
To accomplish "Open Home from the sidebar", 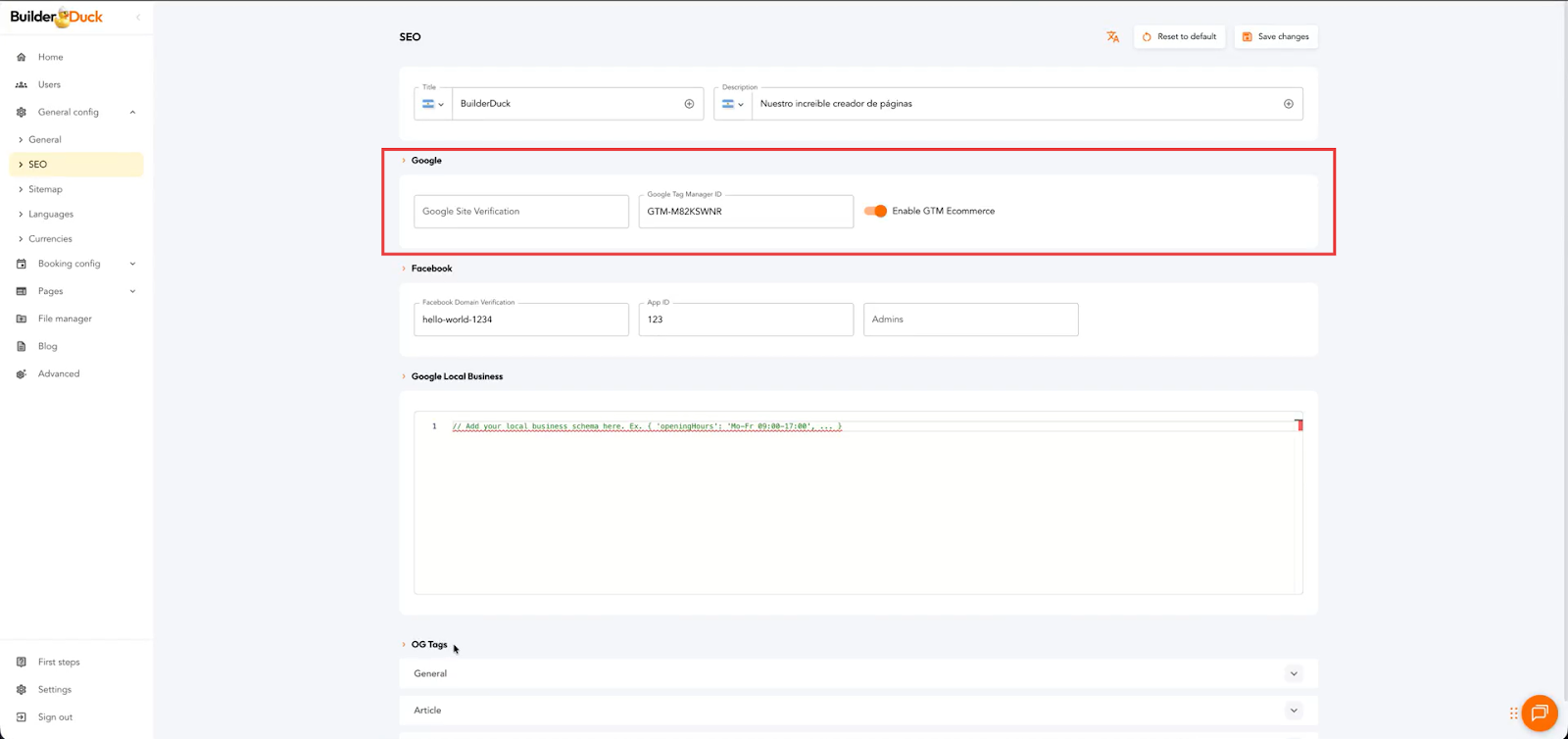I will click(x=50, y=57).
